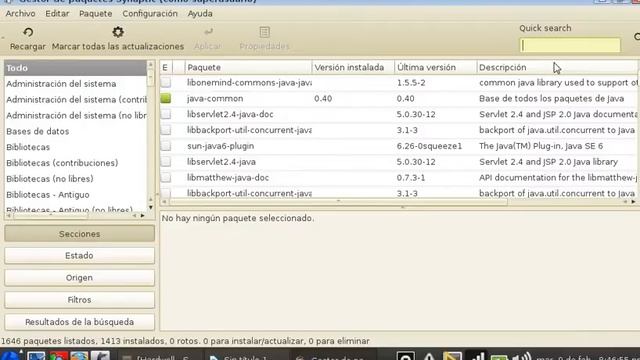This screenshot has height=360, width=640.
Task: Select the Todo section
Action: pyautogui.click(x=75, y=68)
